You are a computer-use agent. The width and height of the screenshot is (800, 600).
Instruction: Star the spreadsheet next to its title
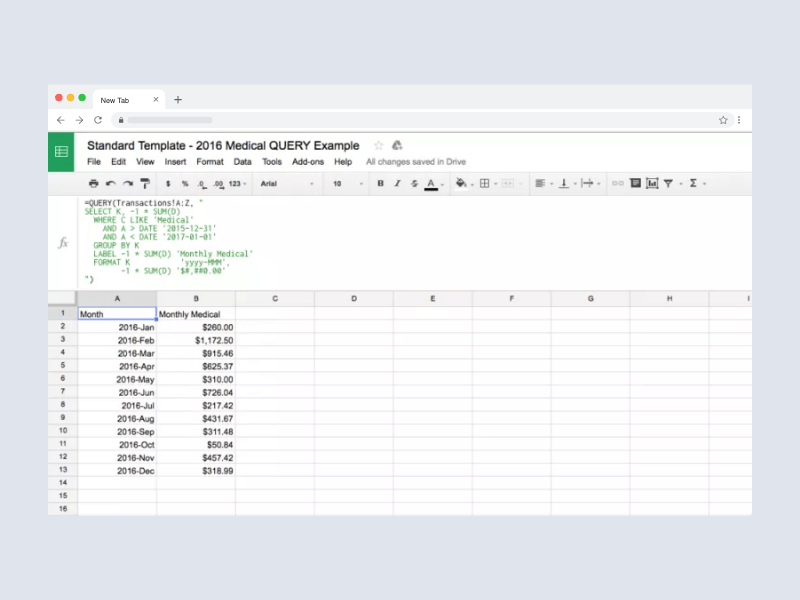[378, 145]
